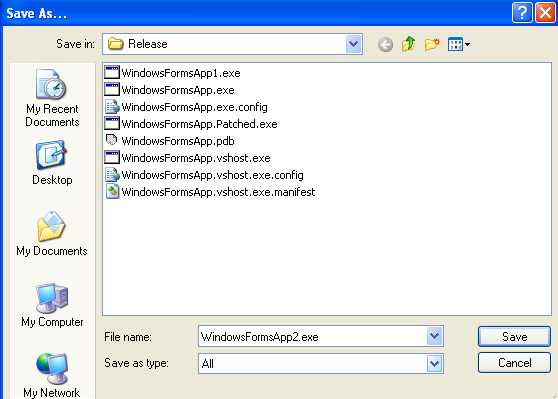The image size is (558, 399).
Task: Open My Computer place
Action: pos(52,305)
